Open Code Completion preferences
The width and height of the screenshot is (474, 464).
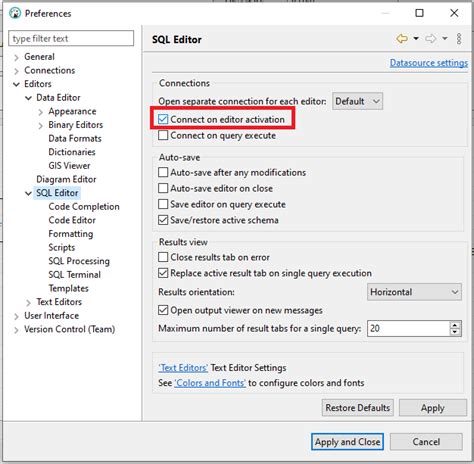84,207
